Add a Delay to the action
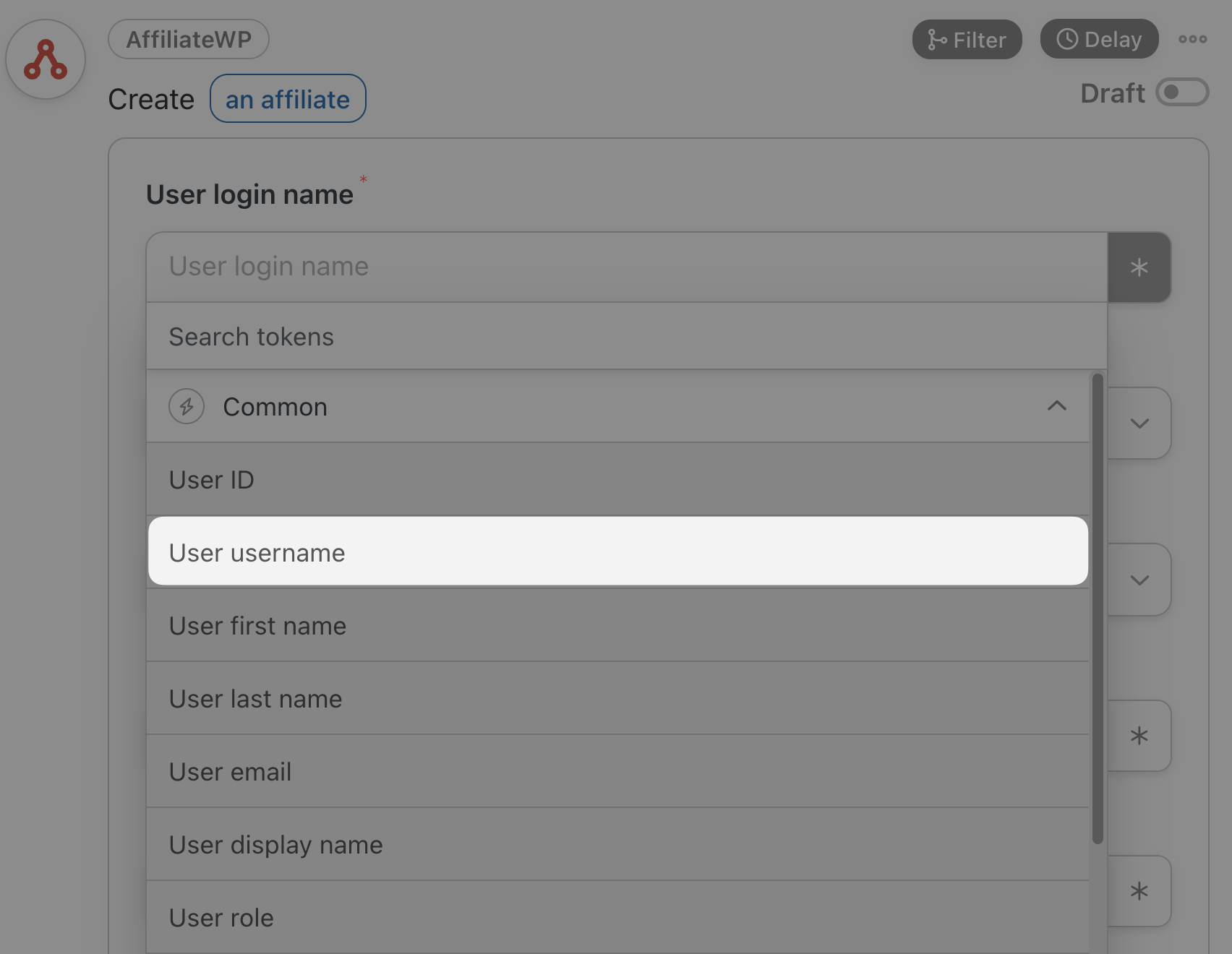The image size is (1232, 954). tap(1099, 39)
